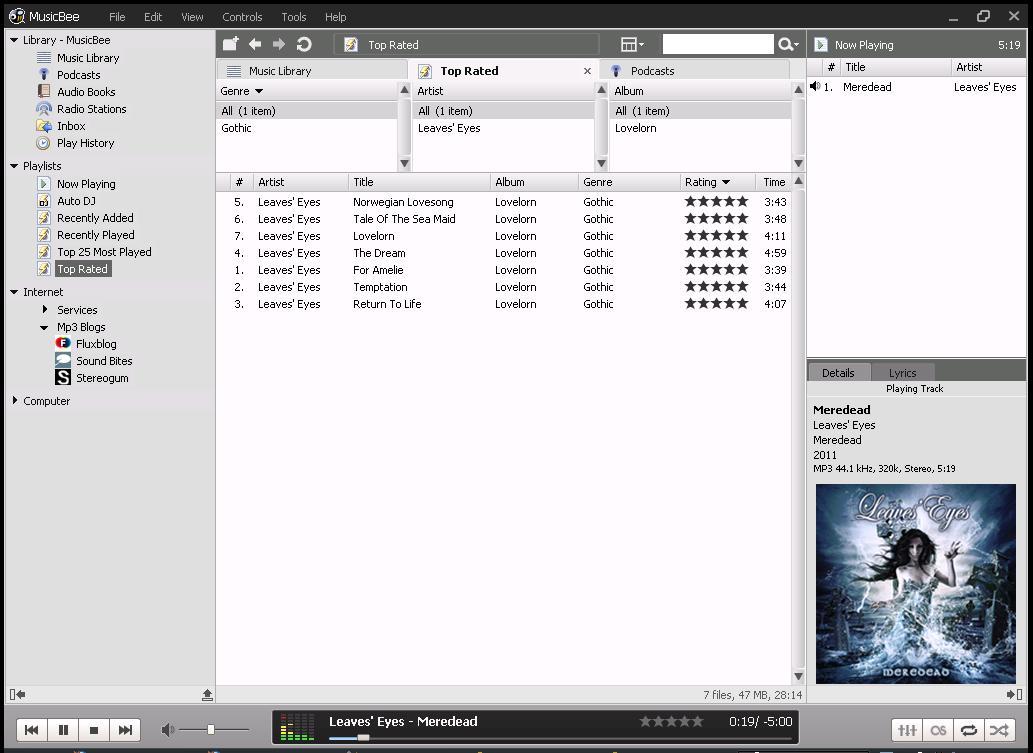
Task: Switch to the Music Library tab
Action: (x=312, y=70)
